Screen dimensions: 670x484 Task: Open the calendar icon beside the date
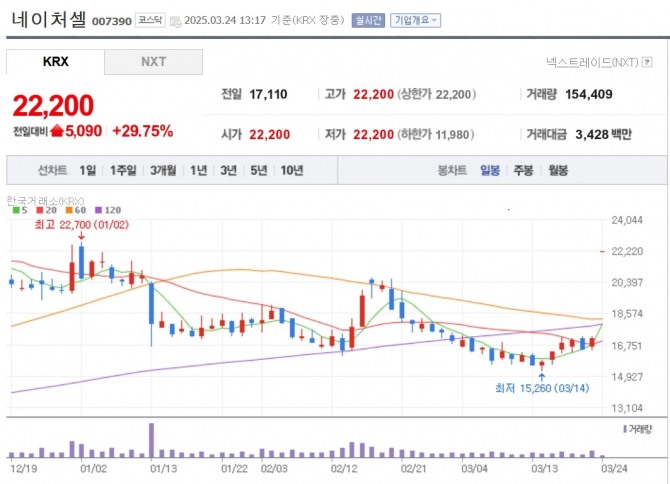click(x=176, y=21)
